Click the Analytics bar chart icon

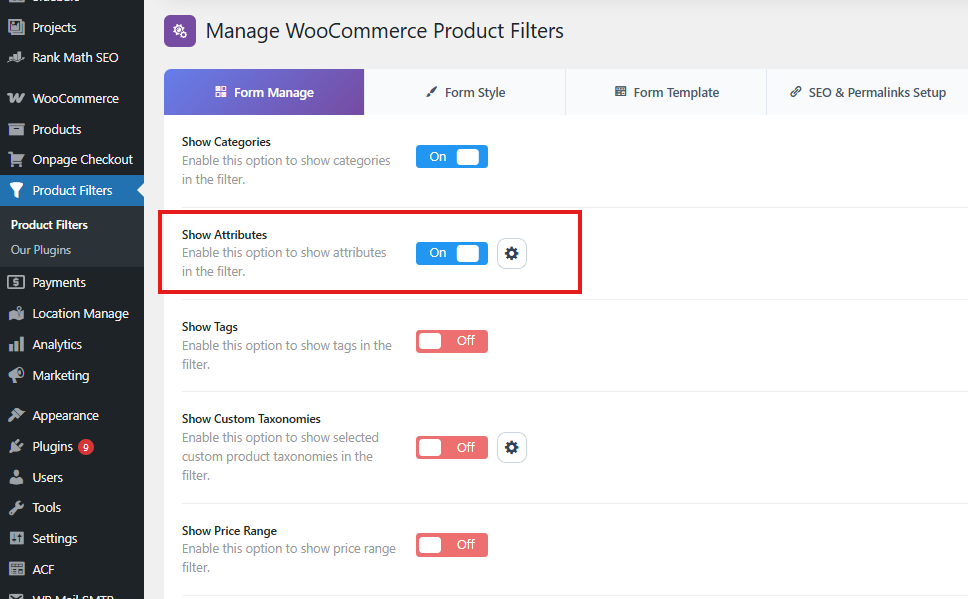[17, 344]
